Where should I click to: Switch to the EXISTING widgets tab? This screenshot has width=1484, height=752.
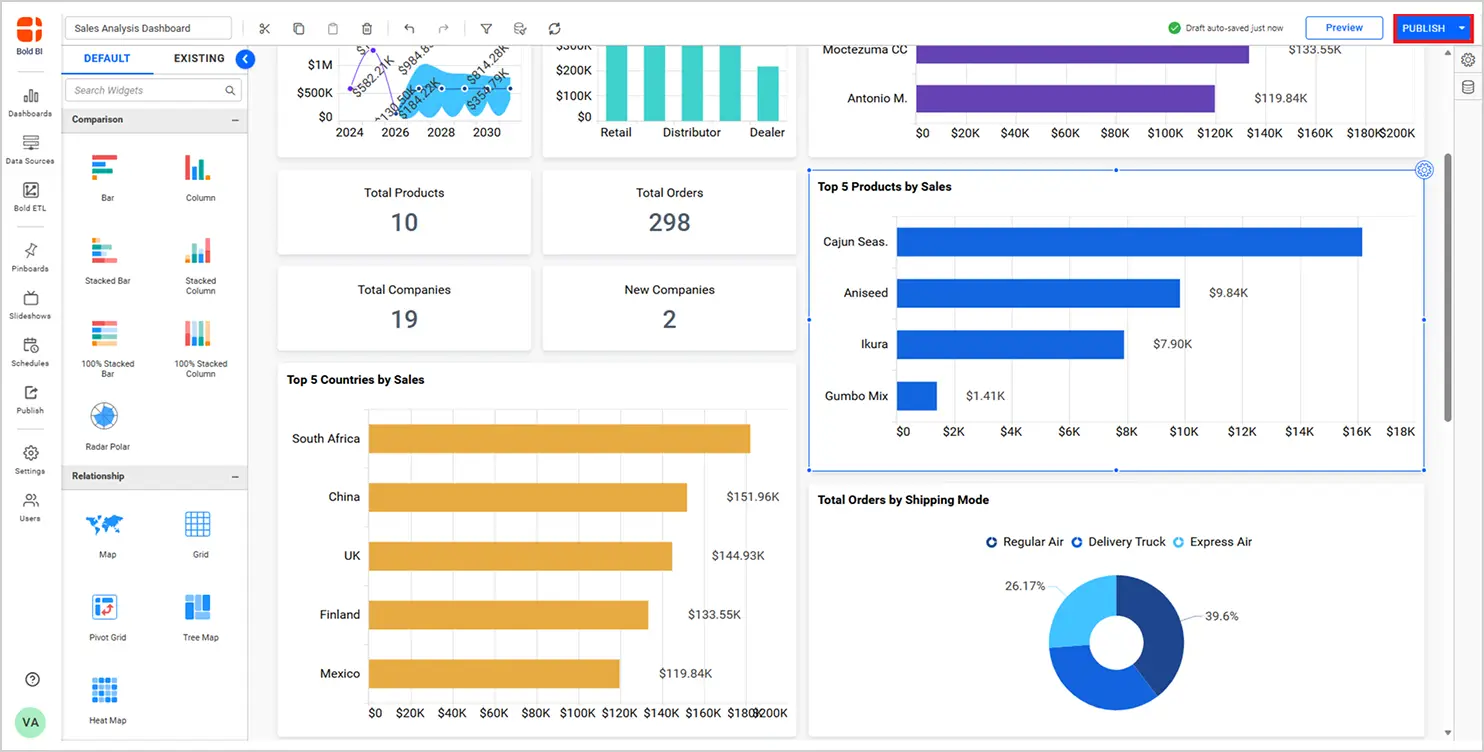tap(199, 59)
